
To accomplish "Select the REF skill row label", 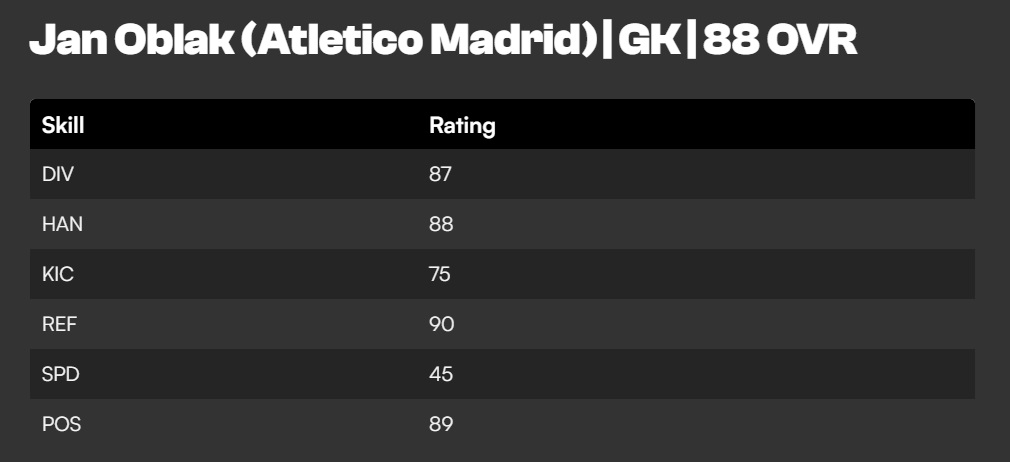I will [x=59, y=324].
